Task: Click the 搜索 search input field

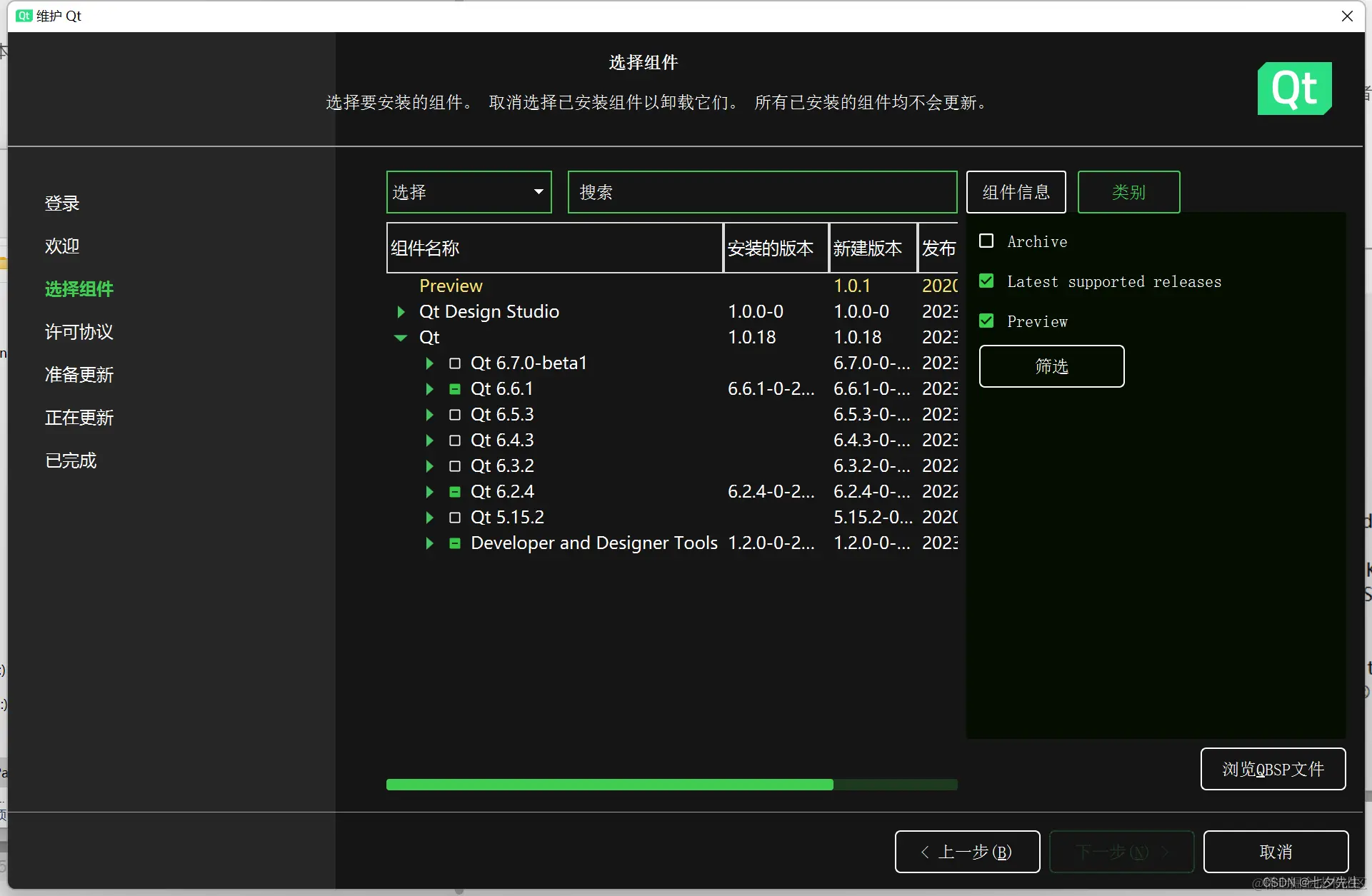Action: pyautogui.click(x=761, y=192)
